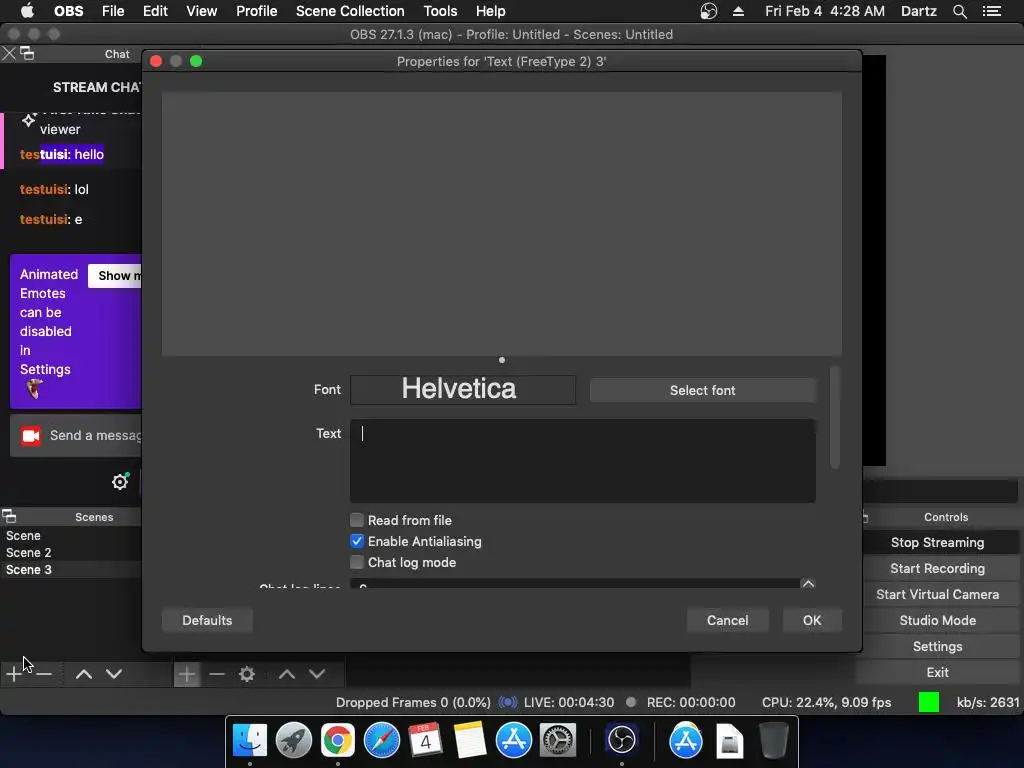Open the OBS application menu
This screenshot has width=1024, height=768.
coord(69,11)
